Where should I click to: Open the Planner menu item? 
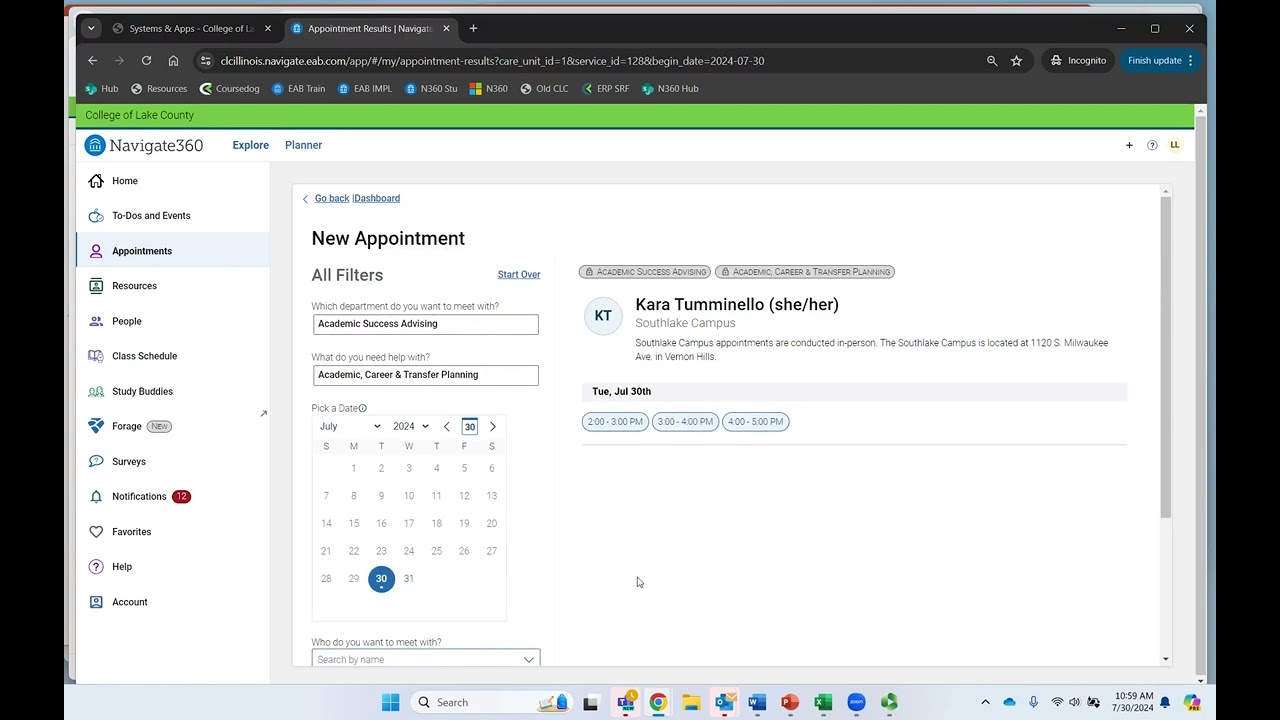[303, 145]
